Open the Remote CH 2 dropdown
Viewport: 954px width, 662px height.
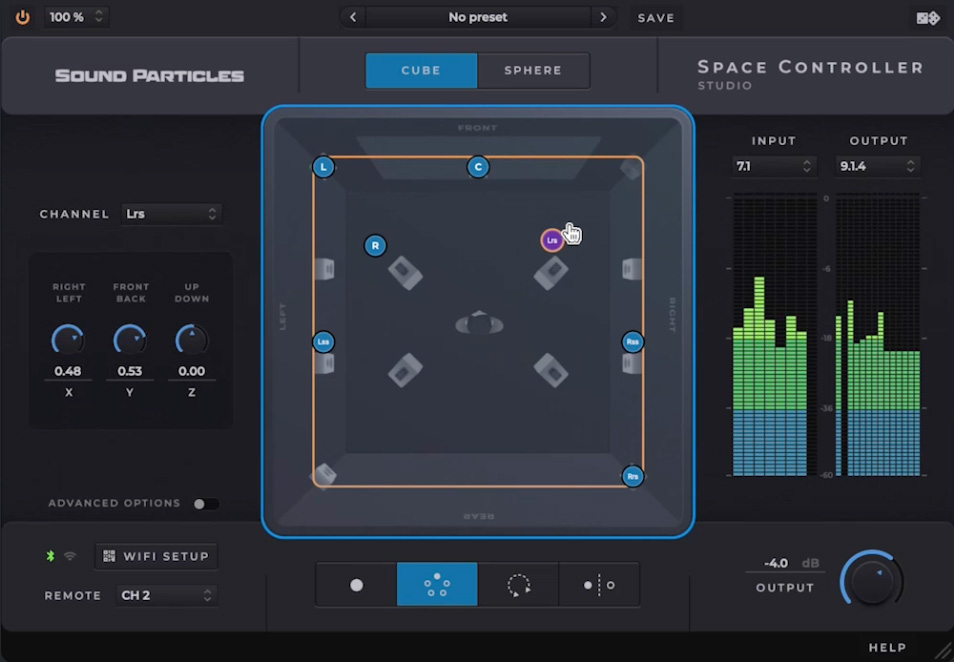point(167,595)
